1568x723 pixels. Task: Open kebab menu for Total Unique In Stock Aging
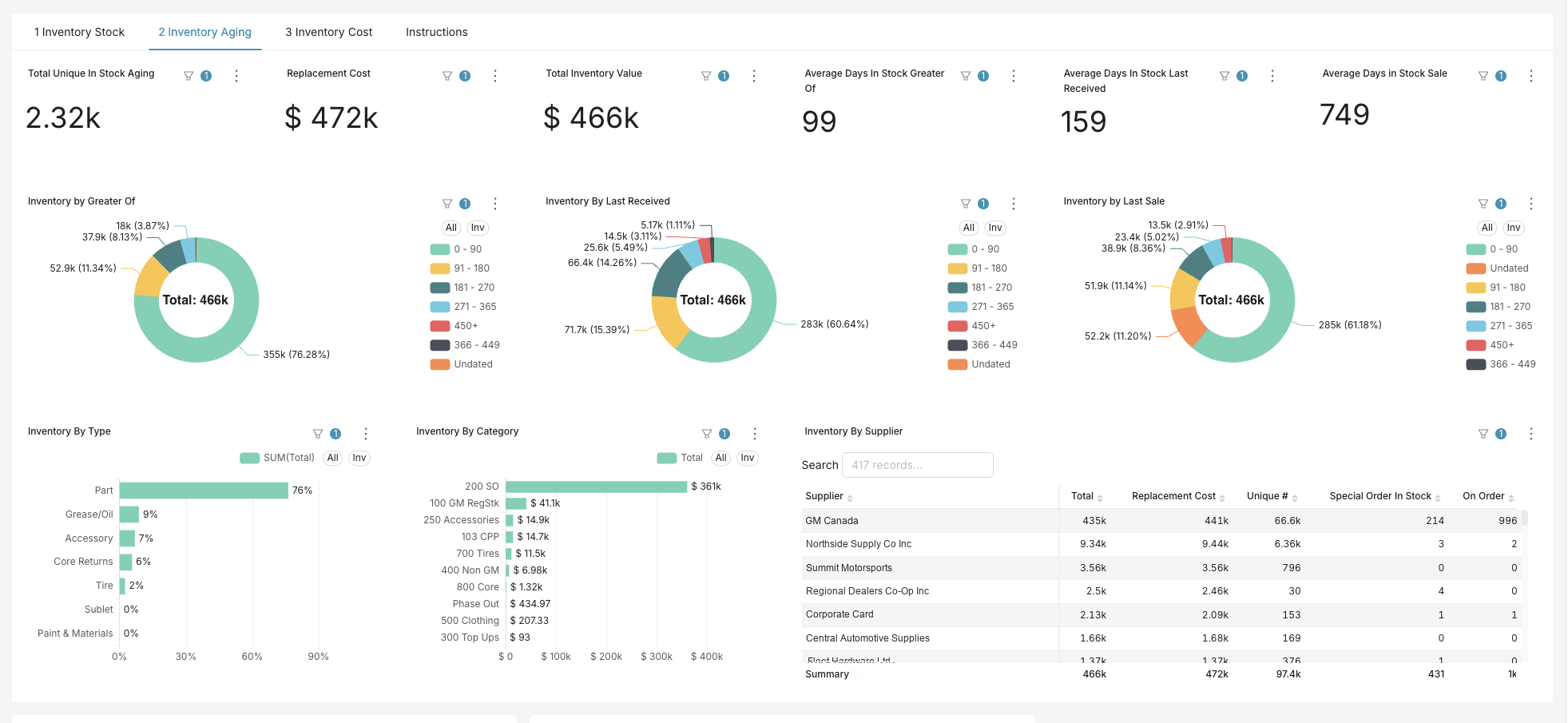tap(236, 76)
